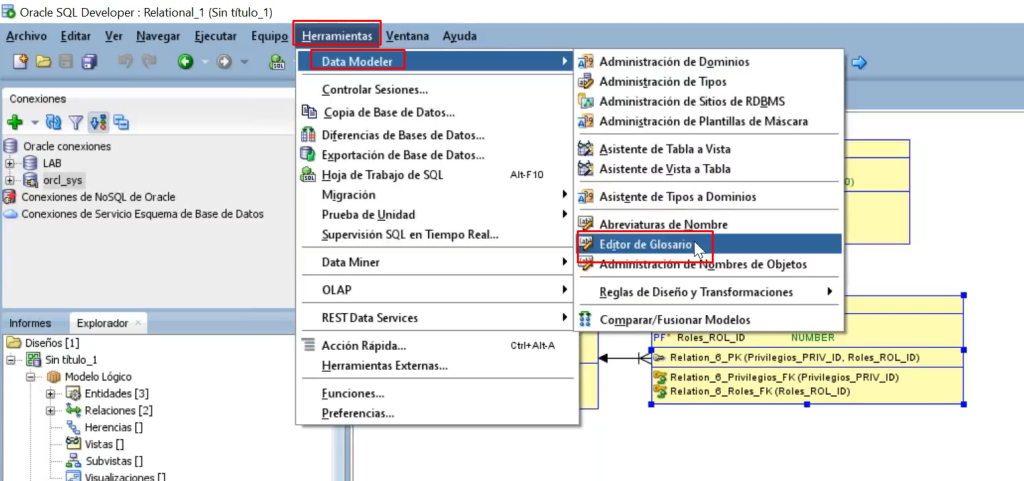Click the Administración de Sitios de RDBMS icon
The width and height of the screenshot is (1024, 481).
click(x=586, y=101)
